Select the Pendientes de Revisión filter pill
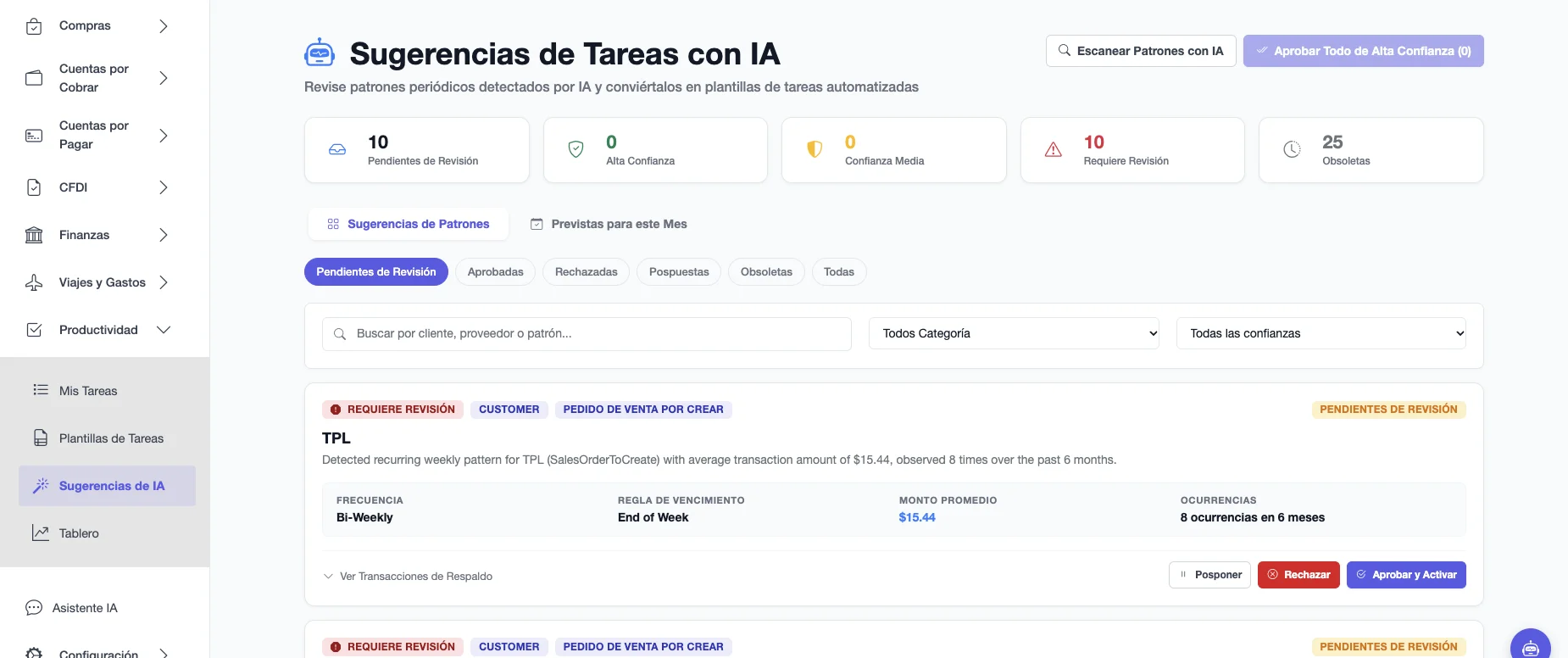 376,272
